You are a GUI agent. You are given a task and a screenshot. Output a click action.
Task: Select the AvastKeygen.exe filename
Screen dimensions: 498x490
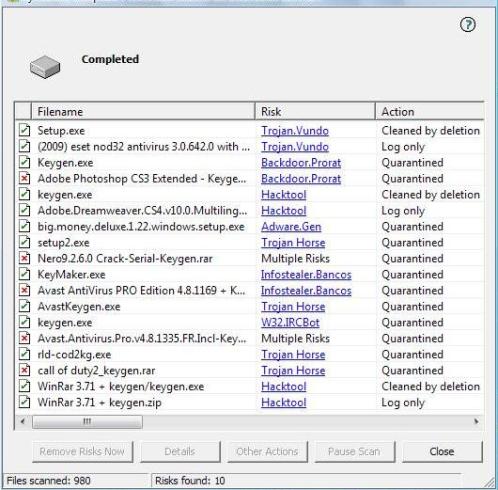click(79, 307)
